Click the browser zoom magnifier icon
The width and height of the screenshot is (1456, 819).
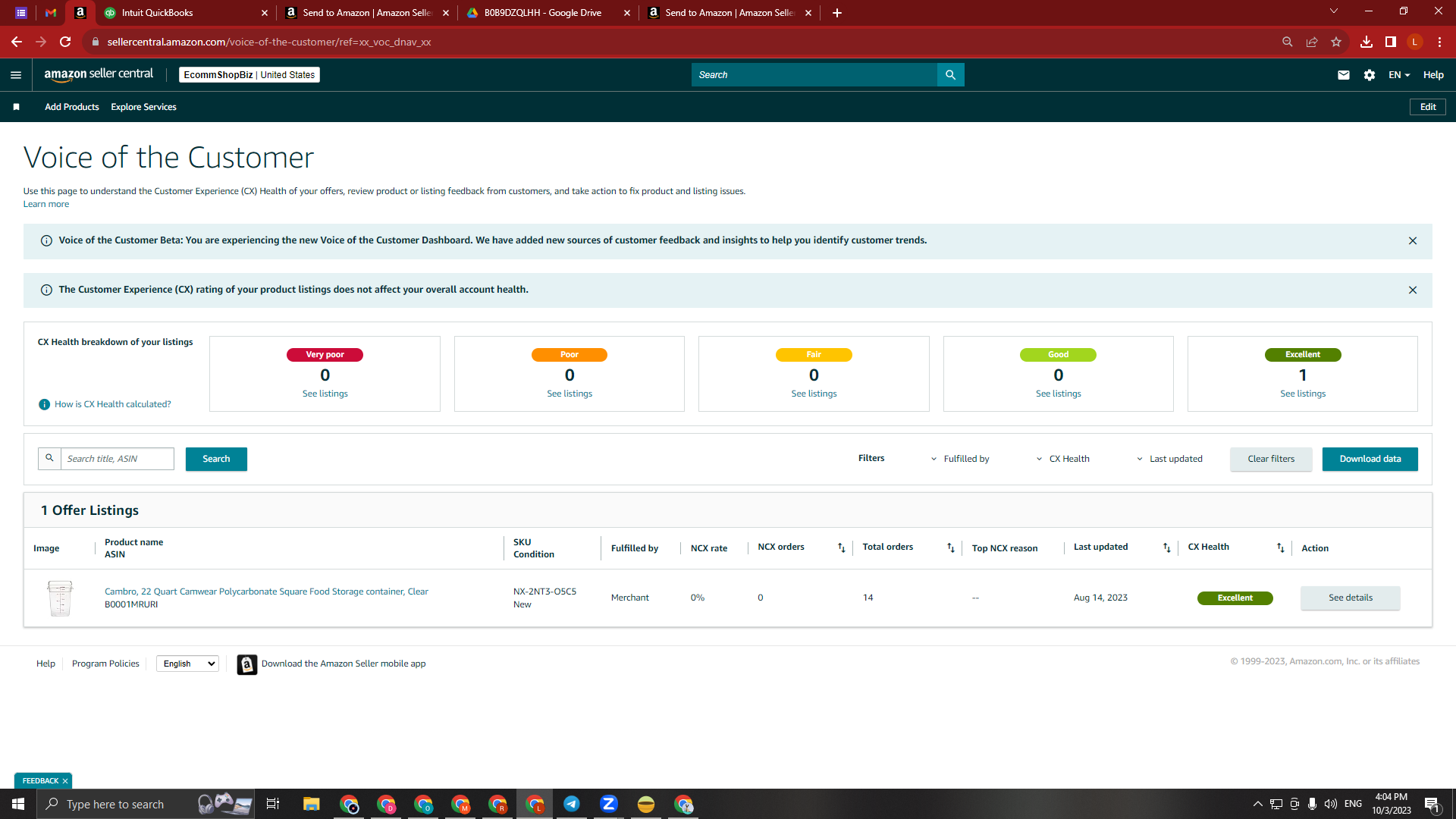(x=1288, y=42)
